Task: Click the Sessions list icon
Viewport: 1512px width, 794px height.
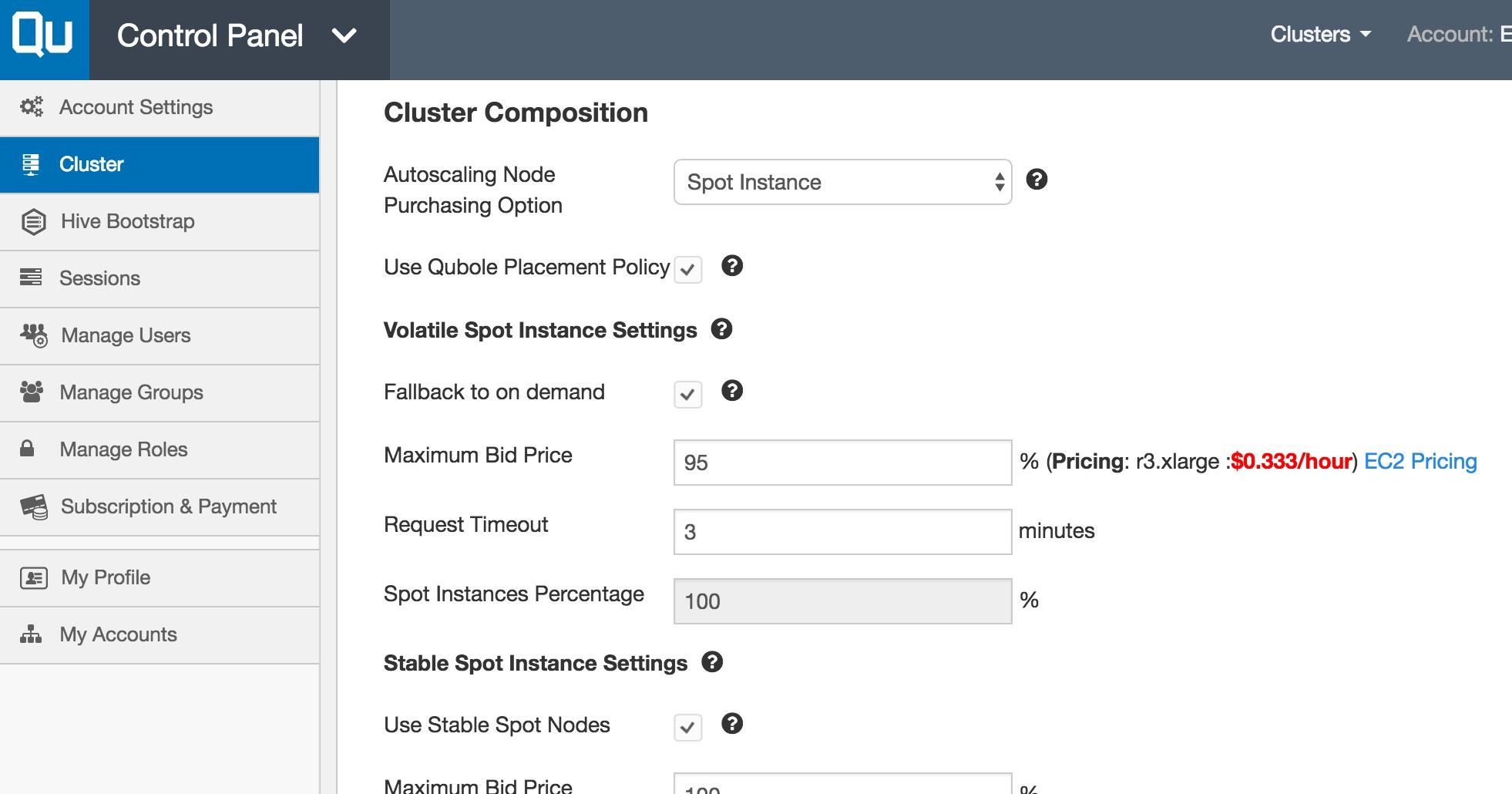Action: point(31,278)
